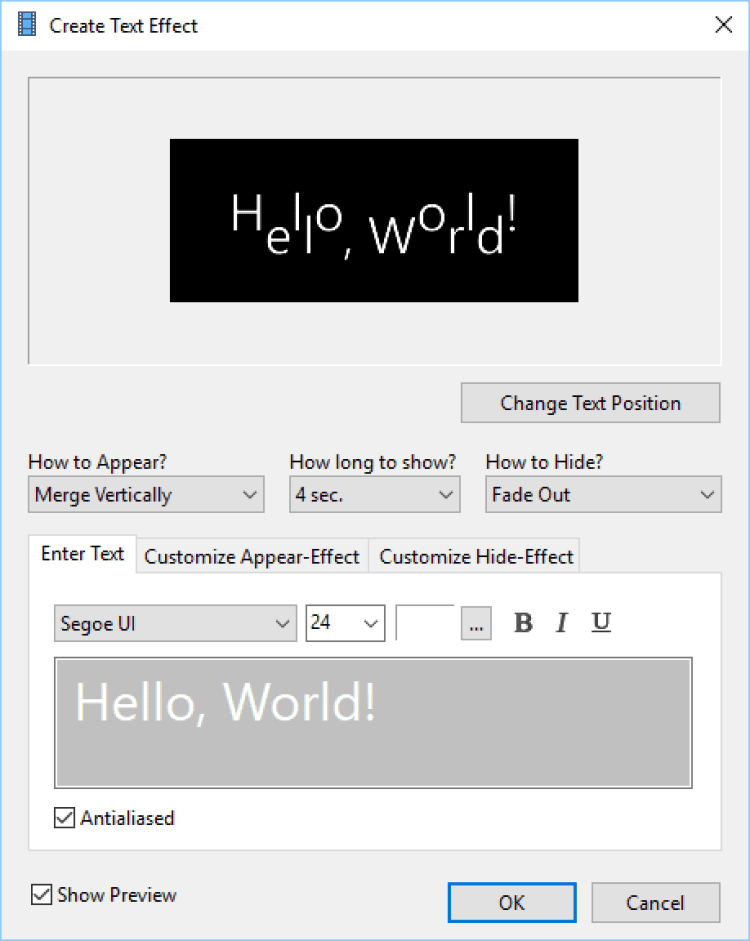Click the Cancel button
This screenshot has height=941, width=750.
tap(655, 903)
